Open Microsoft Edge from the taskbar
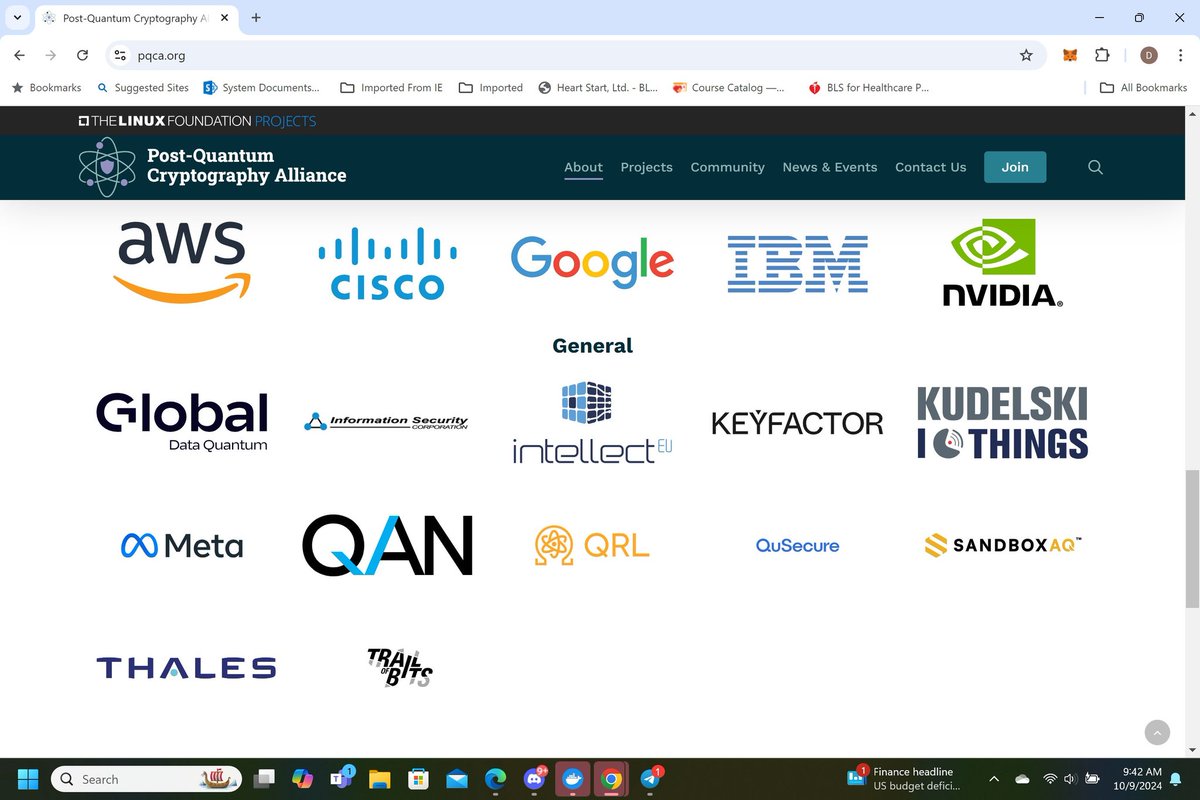Image resolution: width=1200 pixels, height=800 pixels. [x=495, y=779]
